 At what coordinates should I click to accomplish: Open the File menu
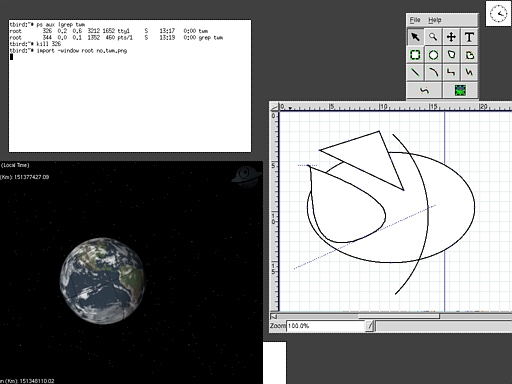pyautogui.click(x=415, y=20)
